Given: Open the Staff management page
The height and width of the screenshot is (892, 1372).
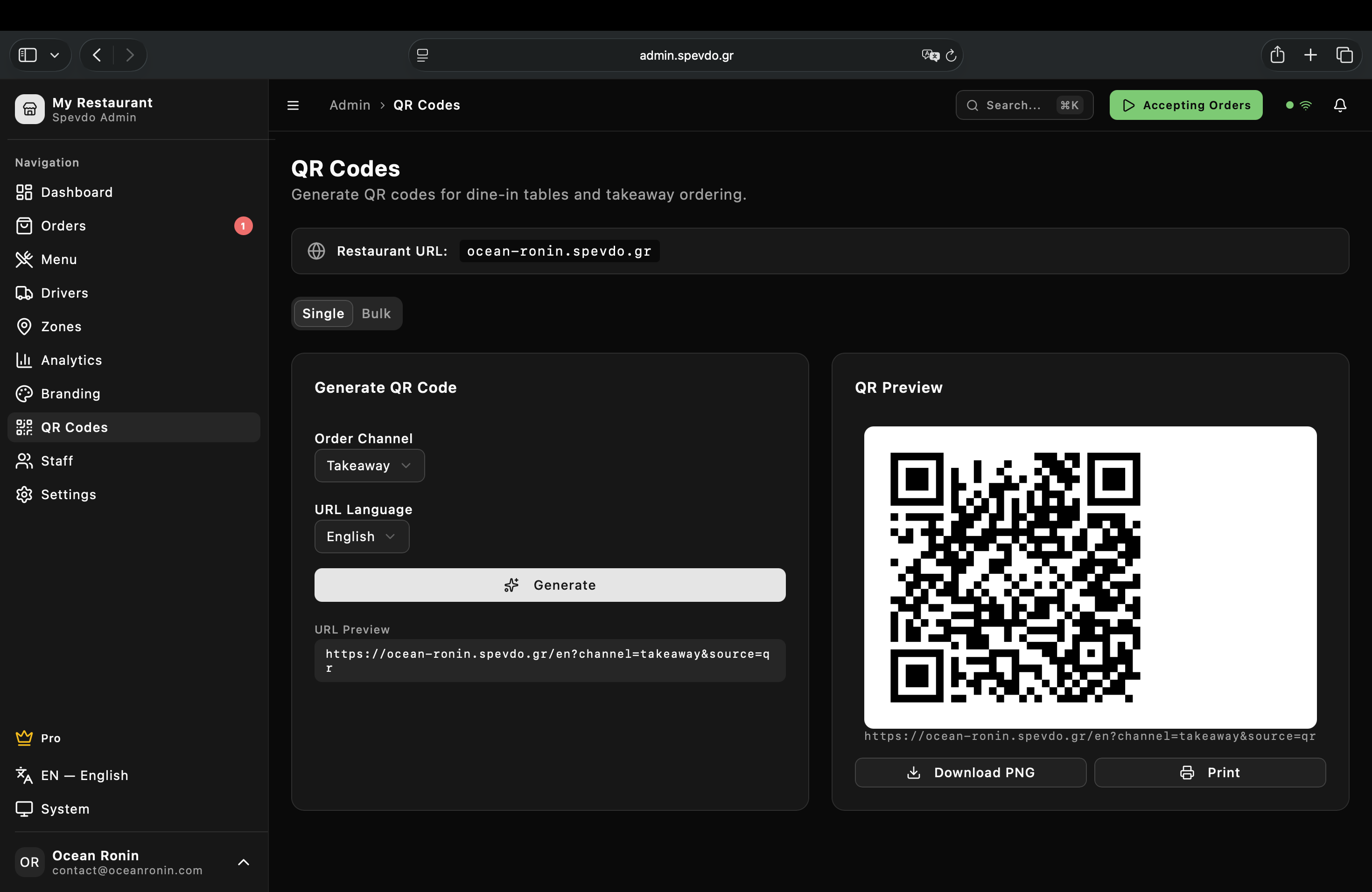Looking at the screenshot, I should pos(56,460).
